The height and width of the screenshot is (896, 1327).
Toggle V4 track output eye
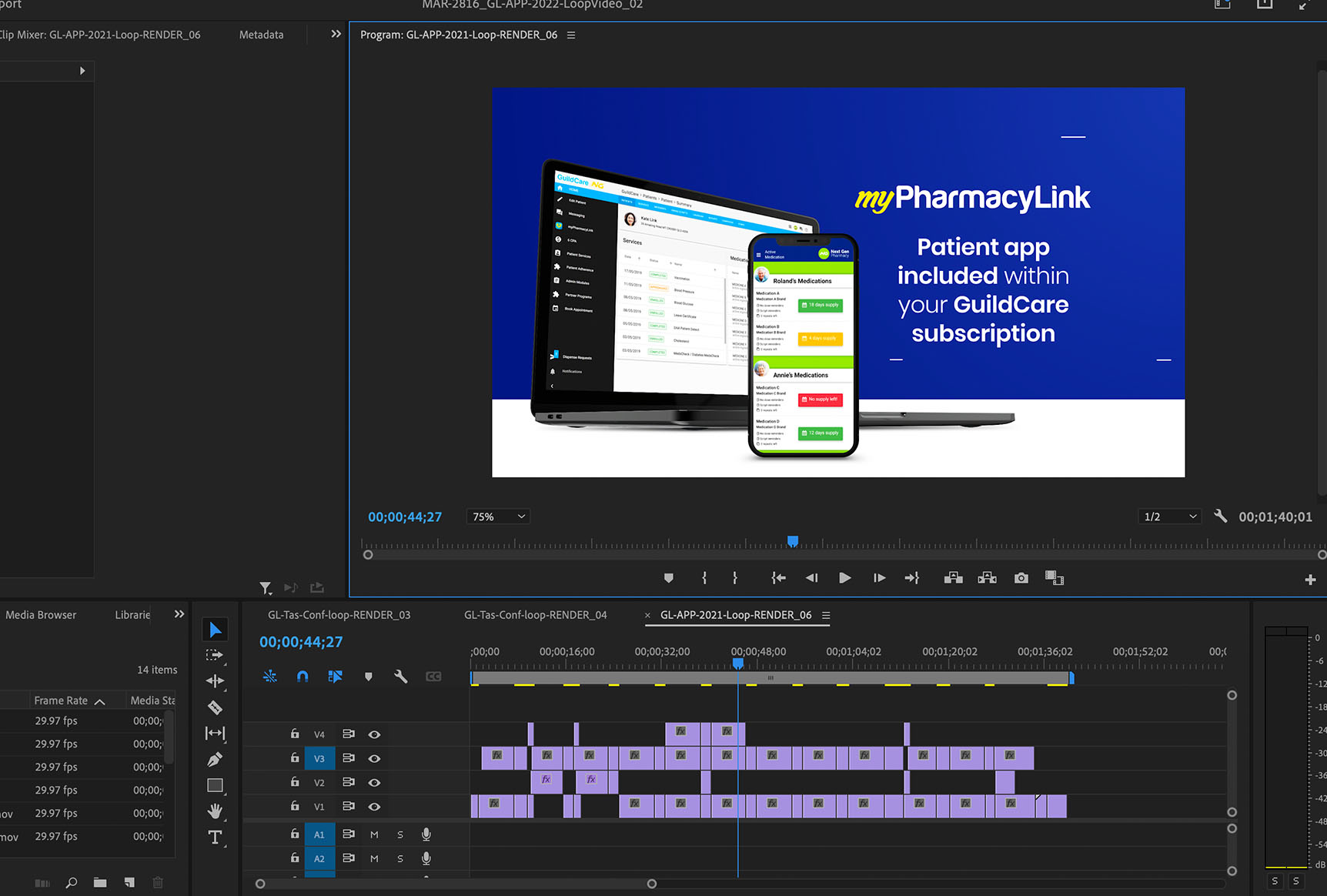coord(375,734)
